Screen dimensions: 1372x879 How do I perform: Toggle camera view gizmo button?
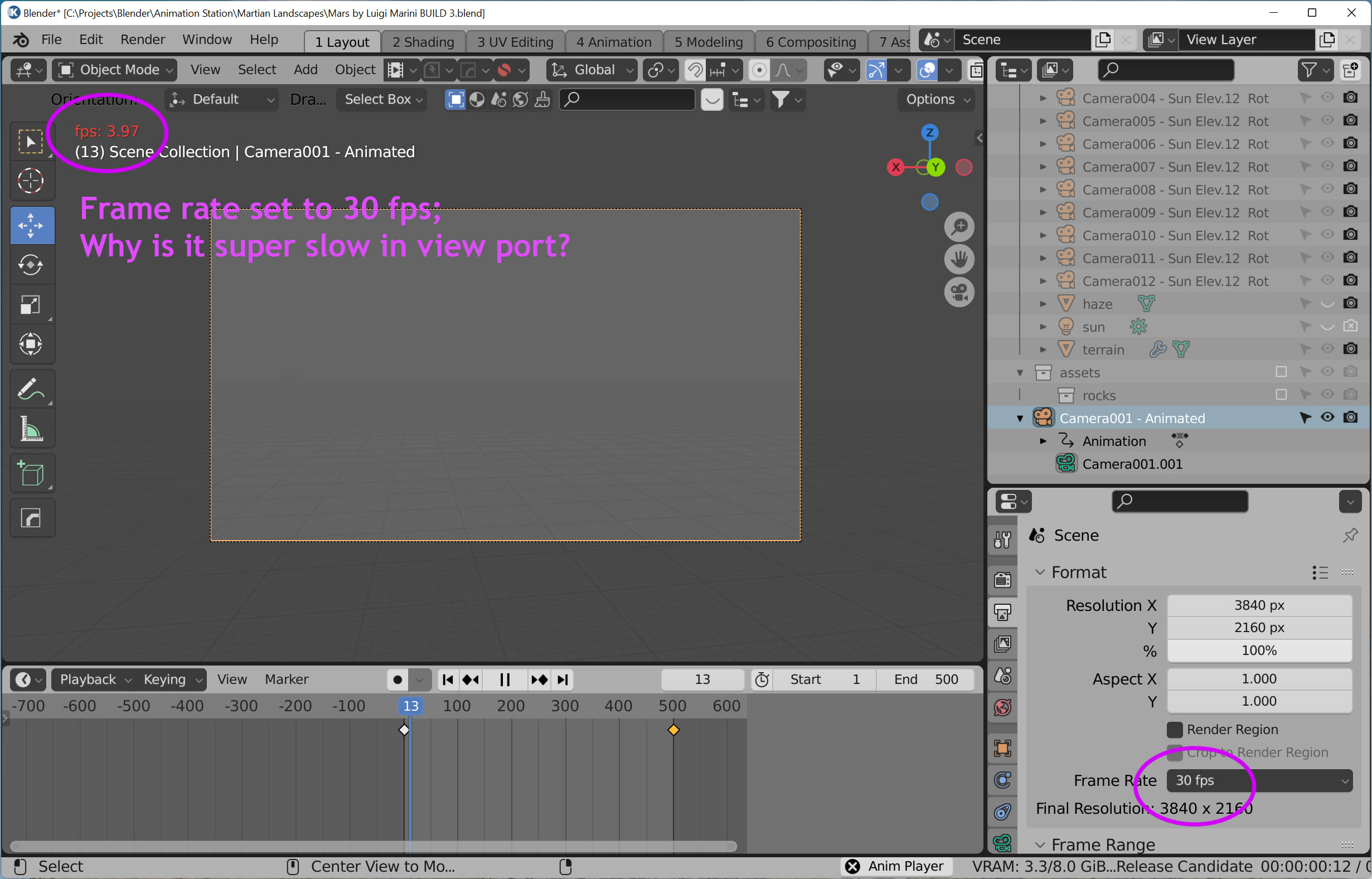click(959, 293)
